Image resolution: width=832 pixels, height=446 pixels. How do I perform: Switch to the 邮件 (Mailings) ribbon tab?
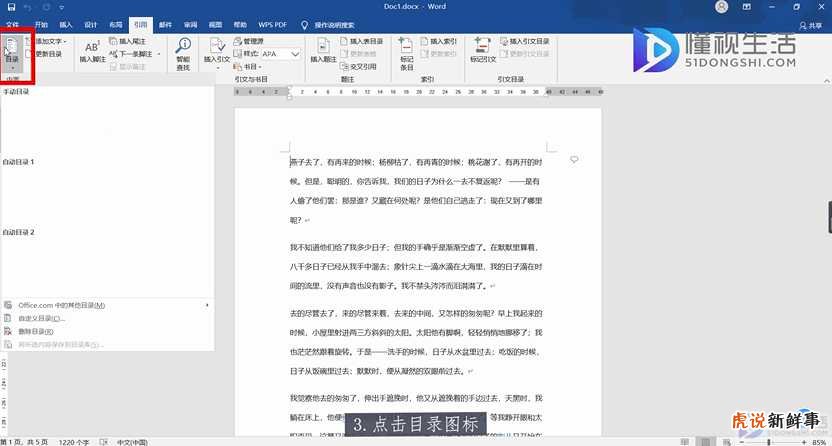click(x=166, y=25)
